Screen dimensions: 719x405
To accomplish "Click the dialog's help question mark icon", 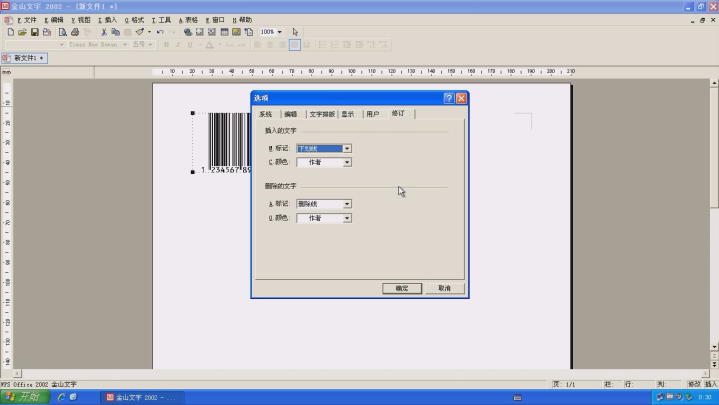I will (x=448, y=98).
